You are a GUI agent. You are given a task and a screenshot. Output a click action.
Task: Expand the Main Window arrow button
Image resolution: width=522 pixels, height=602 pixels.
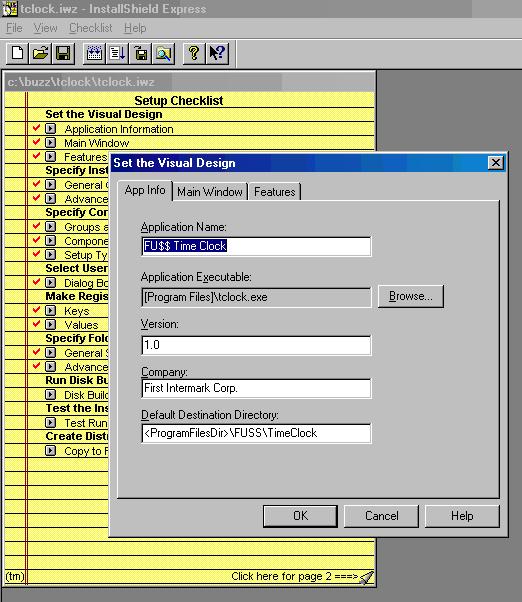50,142
